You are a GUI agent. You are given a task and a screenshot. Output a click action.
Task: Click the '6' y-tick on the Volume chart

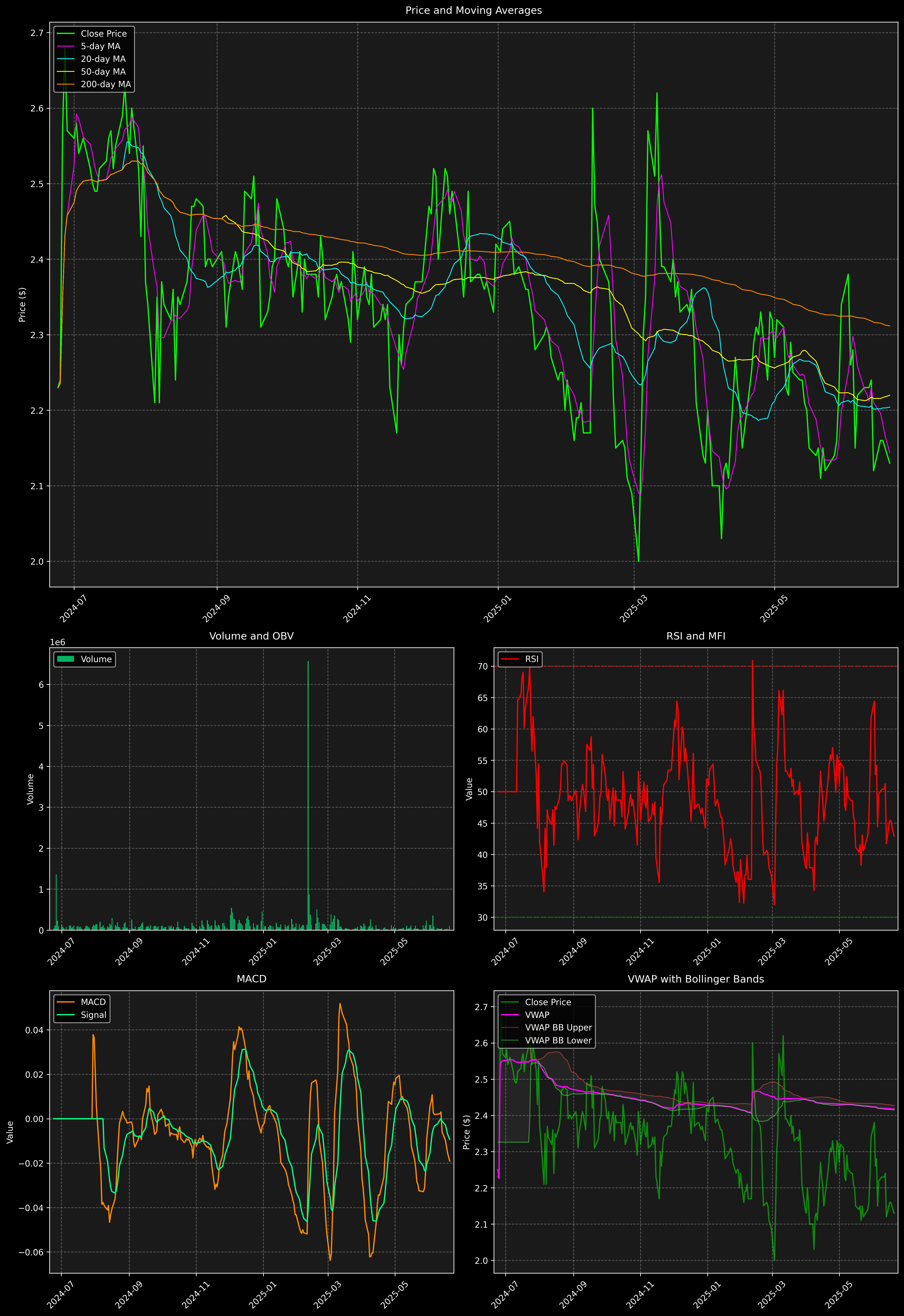[41, 685]
